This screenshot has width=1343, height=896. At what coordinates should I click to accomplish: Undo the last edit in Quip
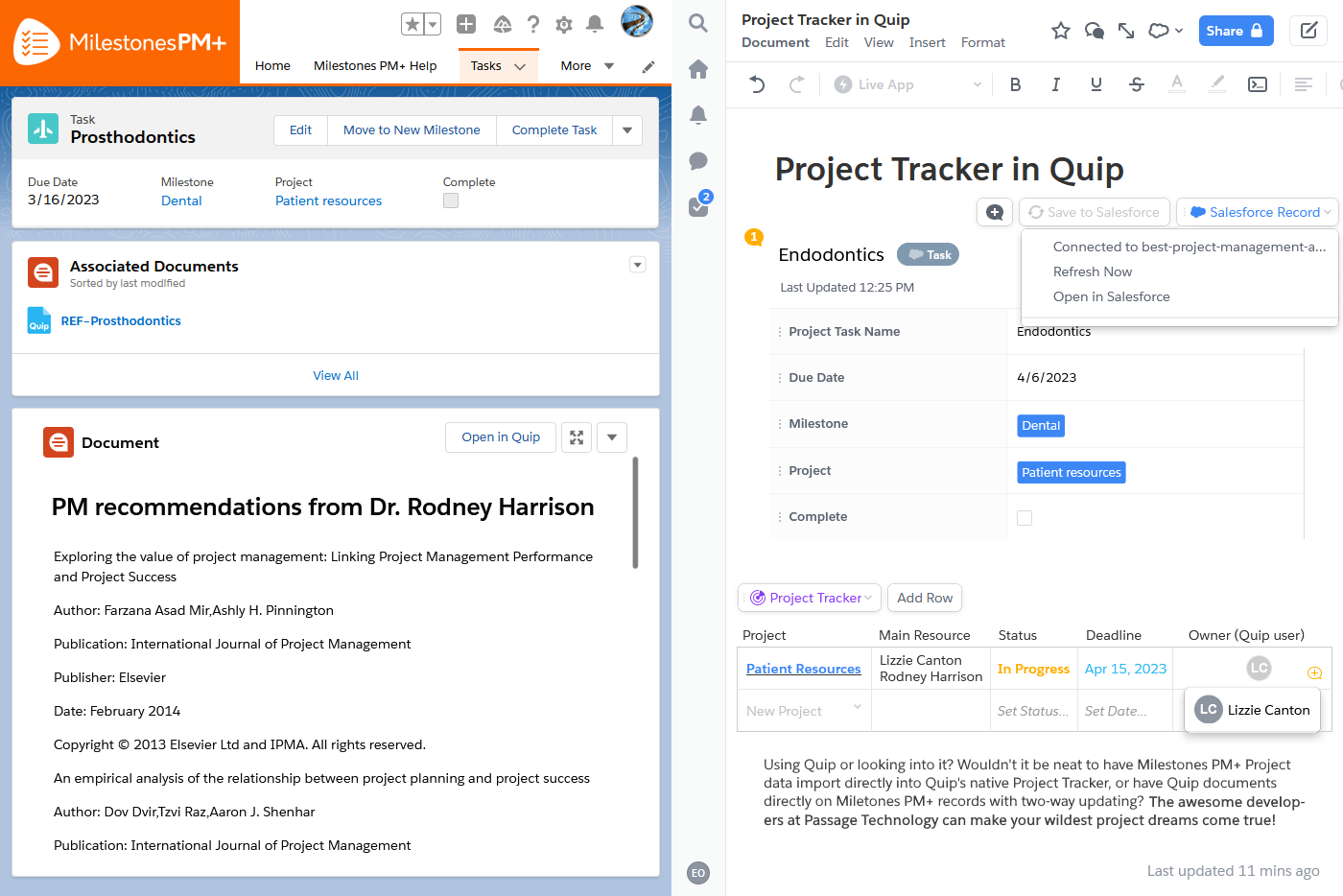(x=757, y=84)
